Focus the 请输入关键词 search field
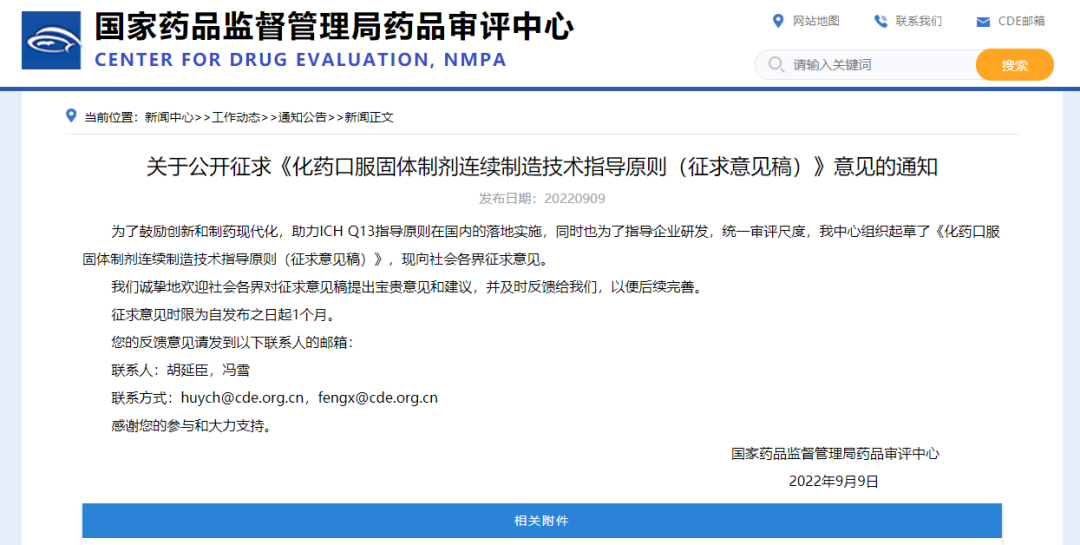This screenshot has height=545, width=1080. [880, 65]
